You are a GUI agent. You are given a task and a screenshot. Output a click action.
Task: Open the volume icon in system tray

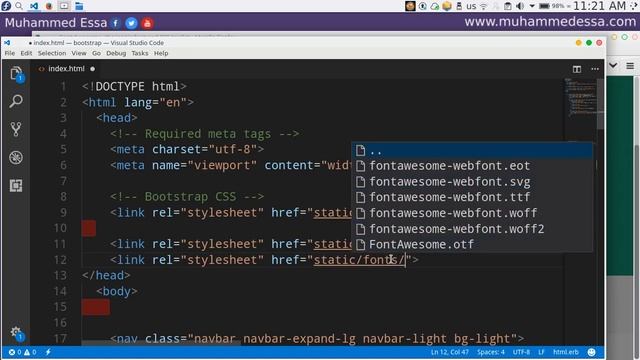pos(520,6)
